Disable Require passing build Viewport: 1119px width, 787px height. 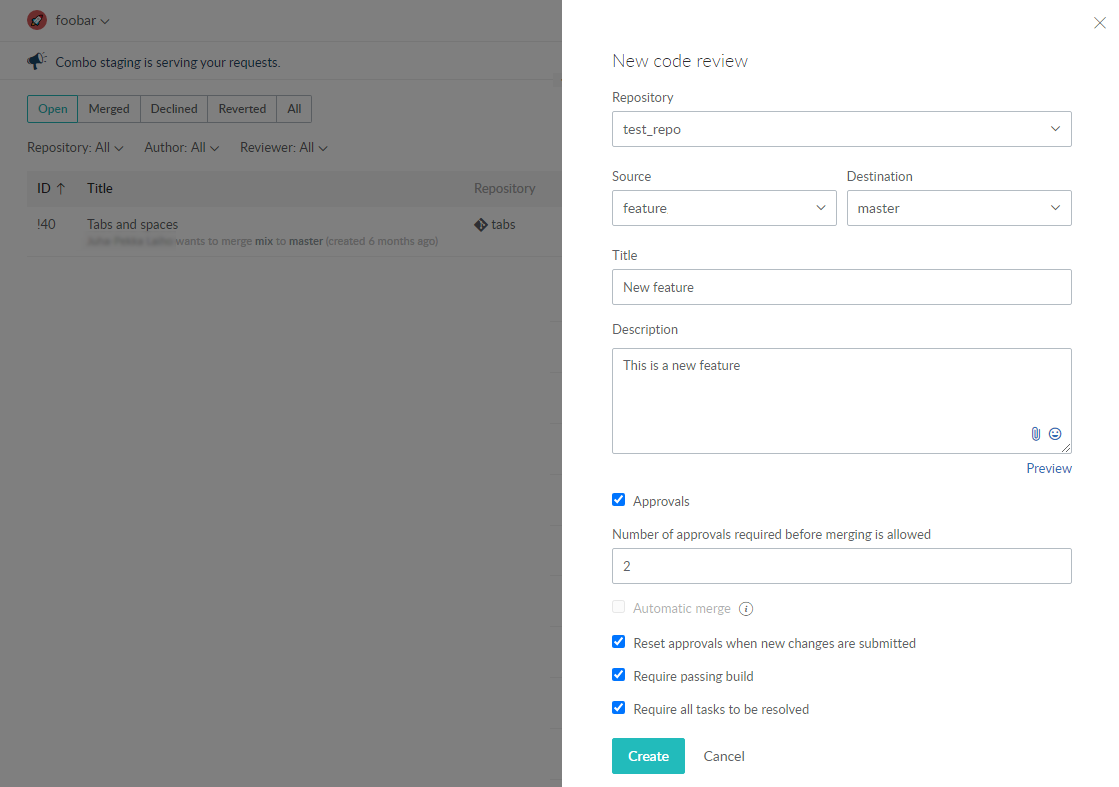tap(618, 675)
